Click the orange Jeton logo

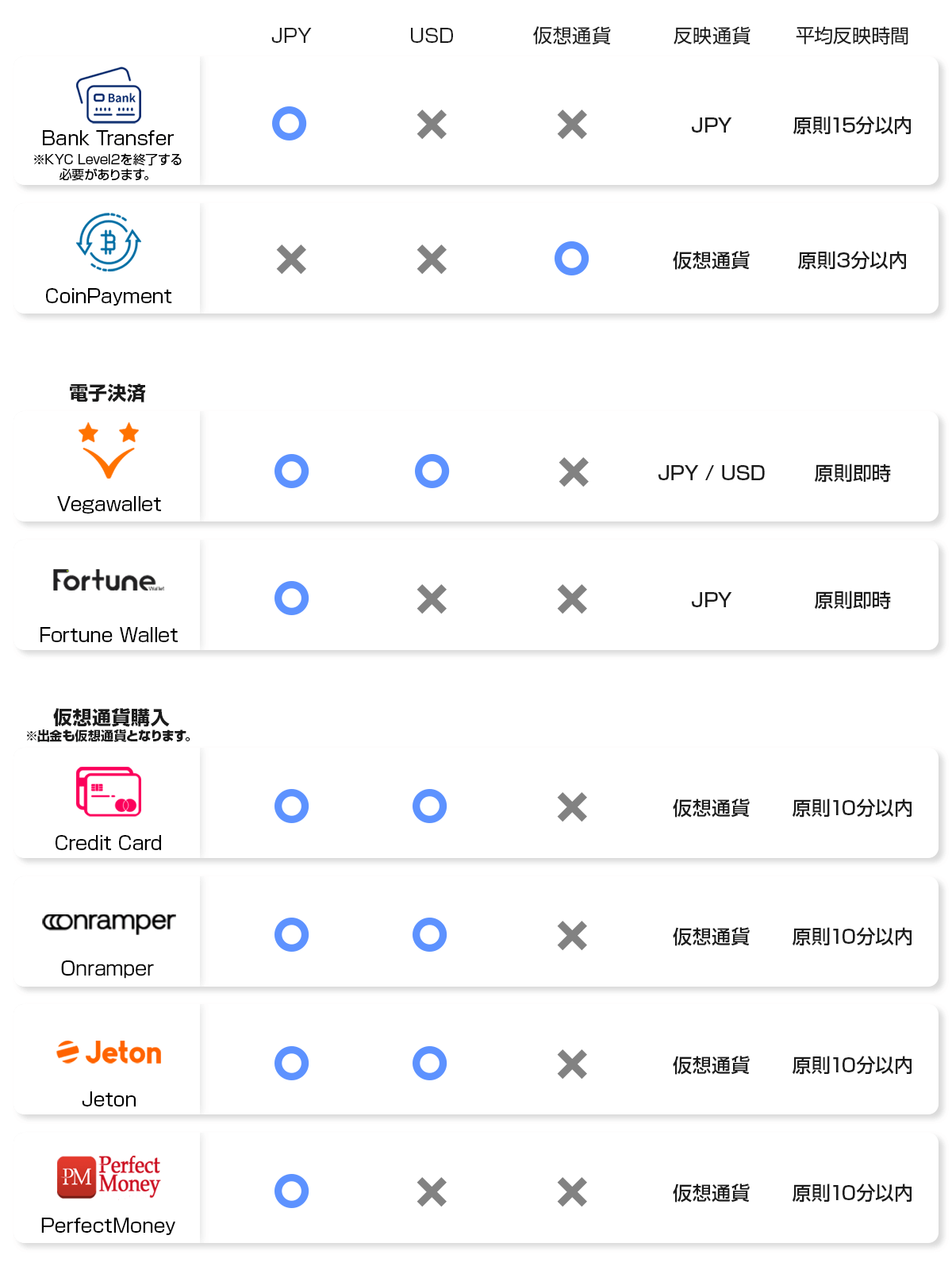pyautogui.click(x=109, y=1053)
